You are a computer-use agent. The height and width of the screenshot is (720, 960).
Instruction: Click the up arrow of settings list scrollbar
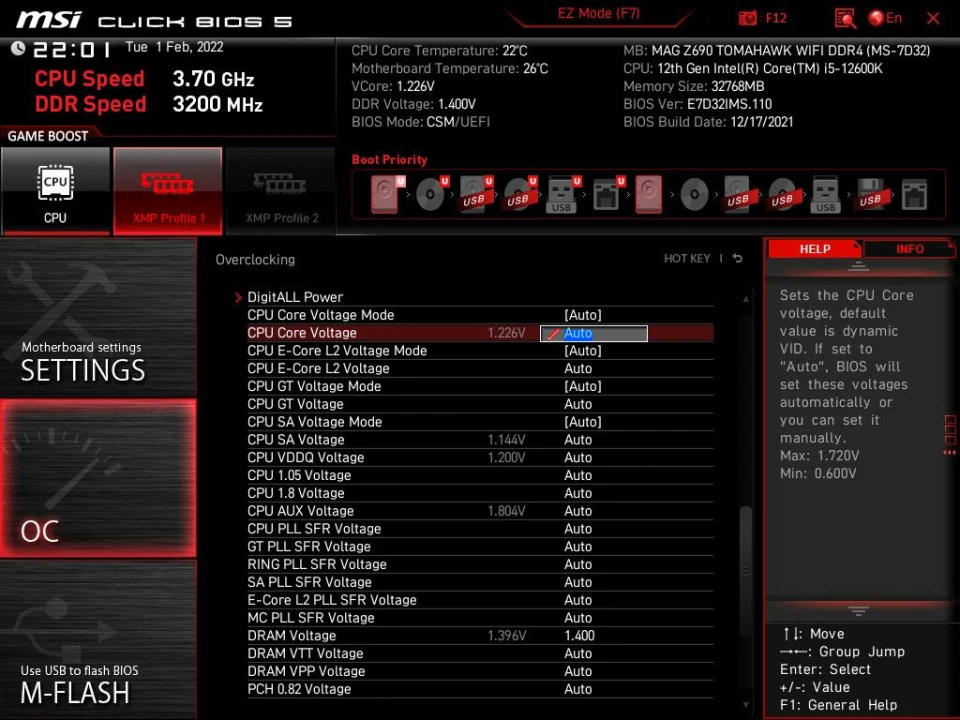(x=746, y=299)
